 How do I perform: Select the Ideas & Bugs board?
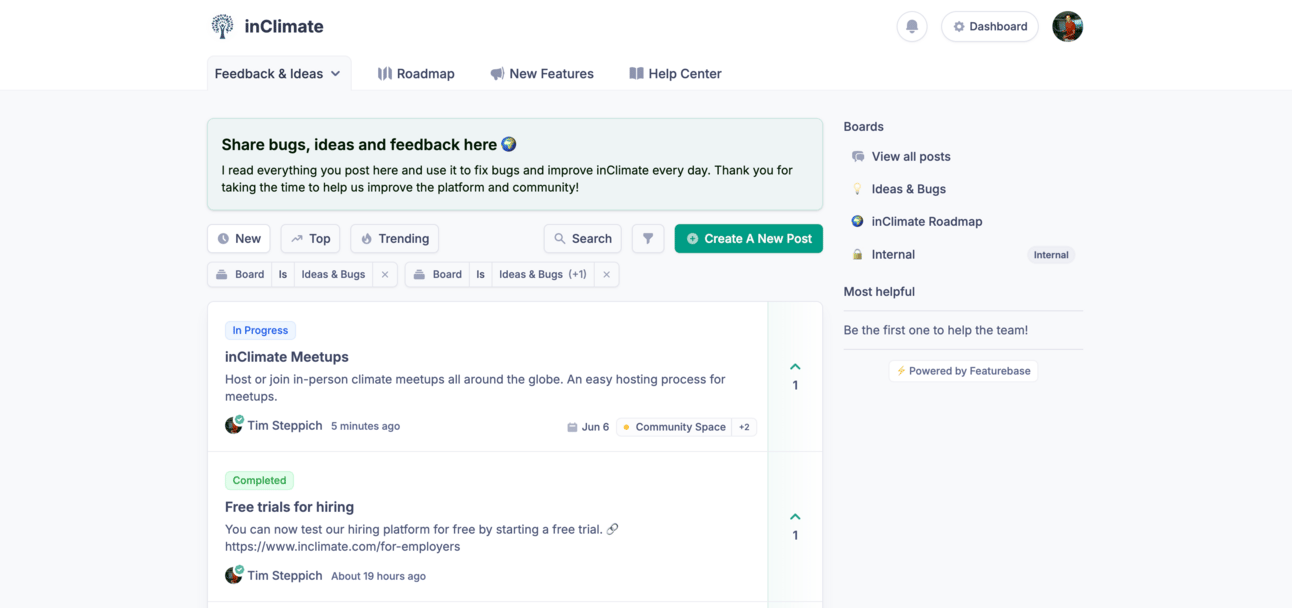908,189
